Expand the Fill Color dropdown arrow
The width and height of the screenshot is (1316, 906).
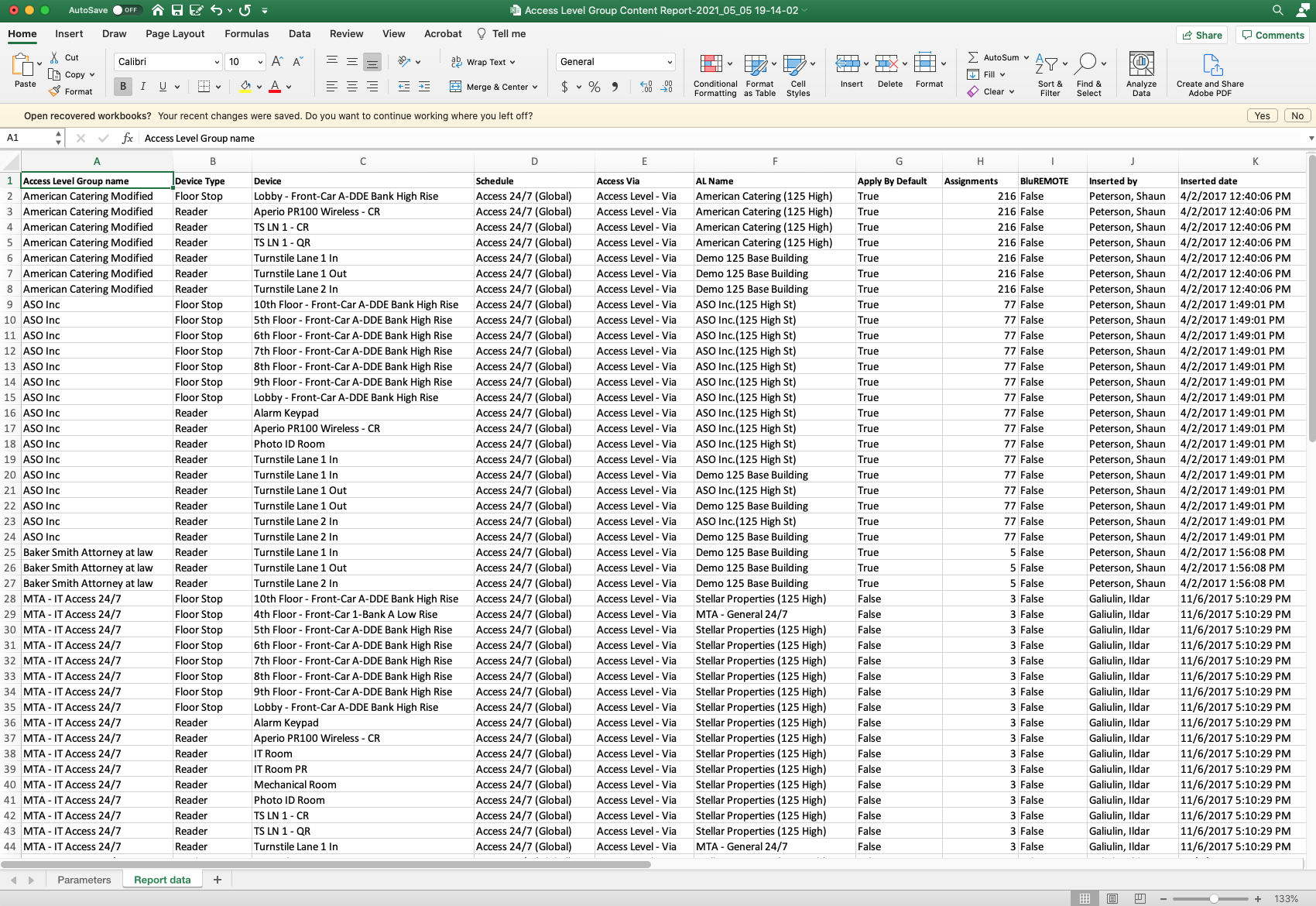coord(259,87)
